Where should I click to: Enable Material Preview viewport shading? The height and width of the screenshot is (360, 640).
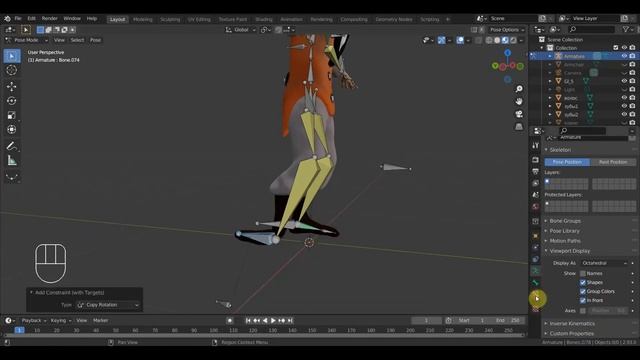click(505, 40)
